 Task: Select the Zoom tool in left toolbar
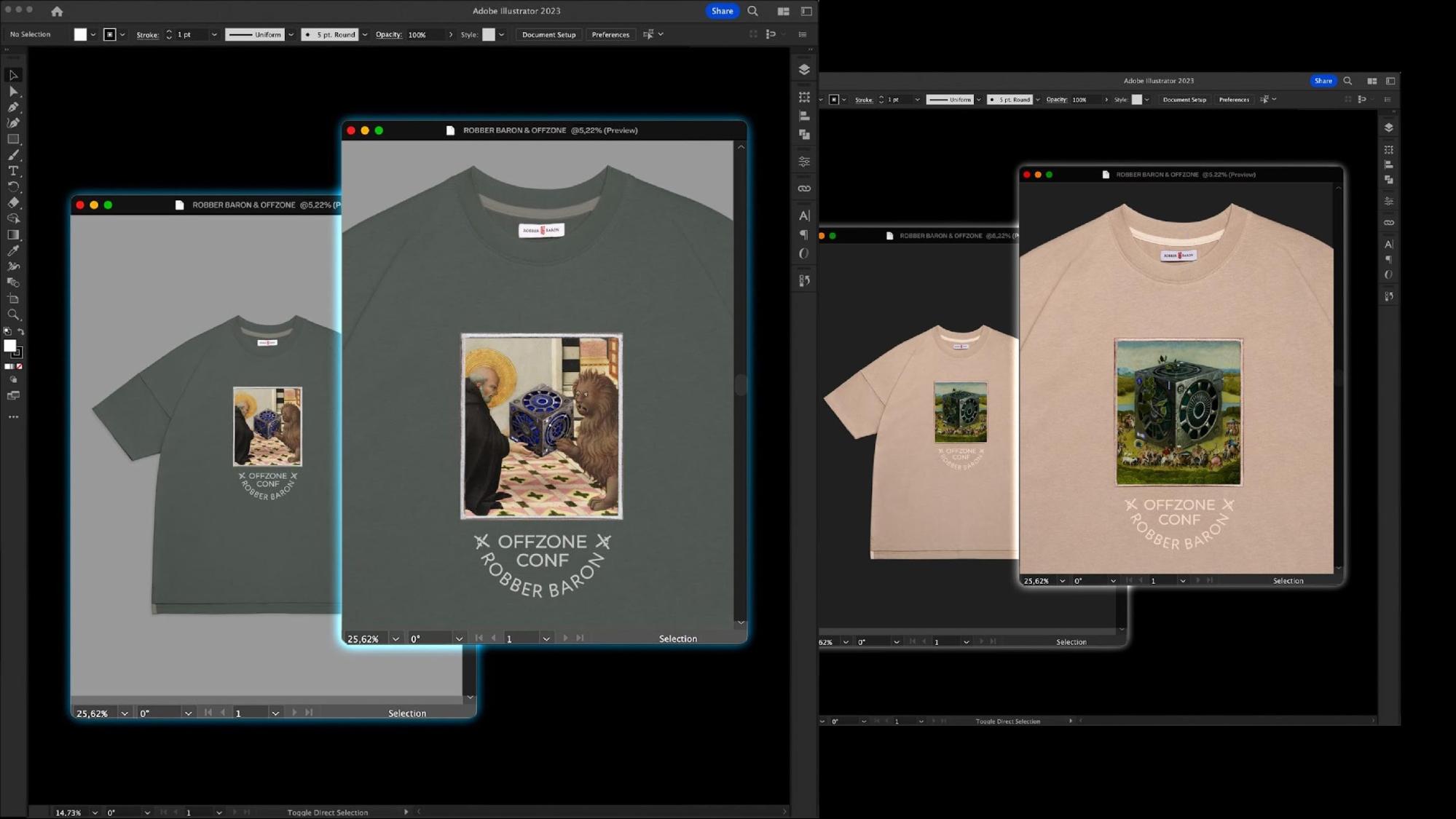pos(13,314)
